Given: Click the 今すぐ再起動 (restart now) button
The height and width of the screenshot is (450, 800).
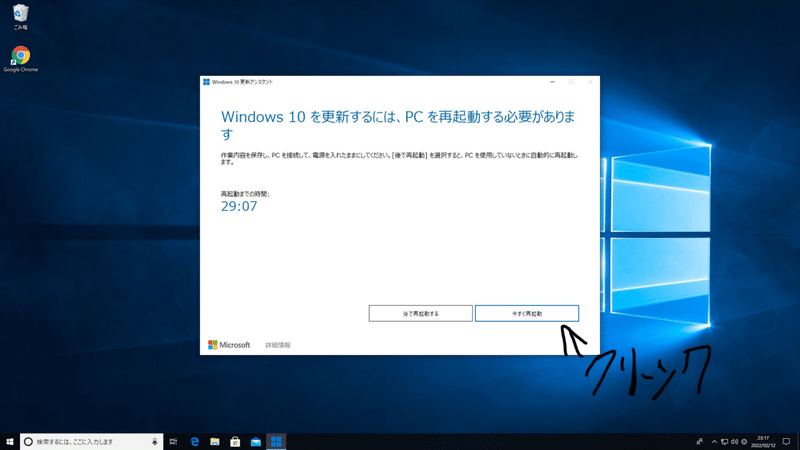Looking at the screenshot, I should [x=527, y=313].
